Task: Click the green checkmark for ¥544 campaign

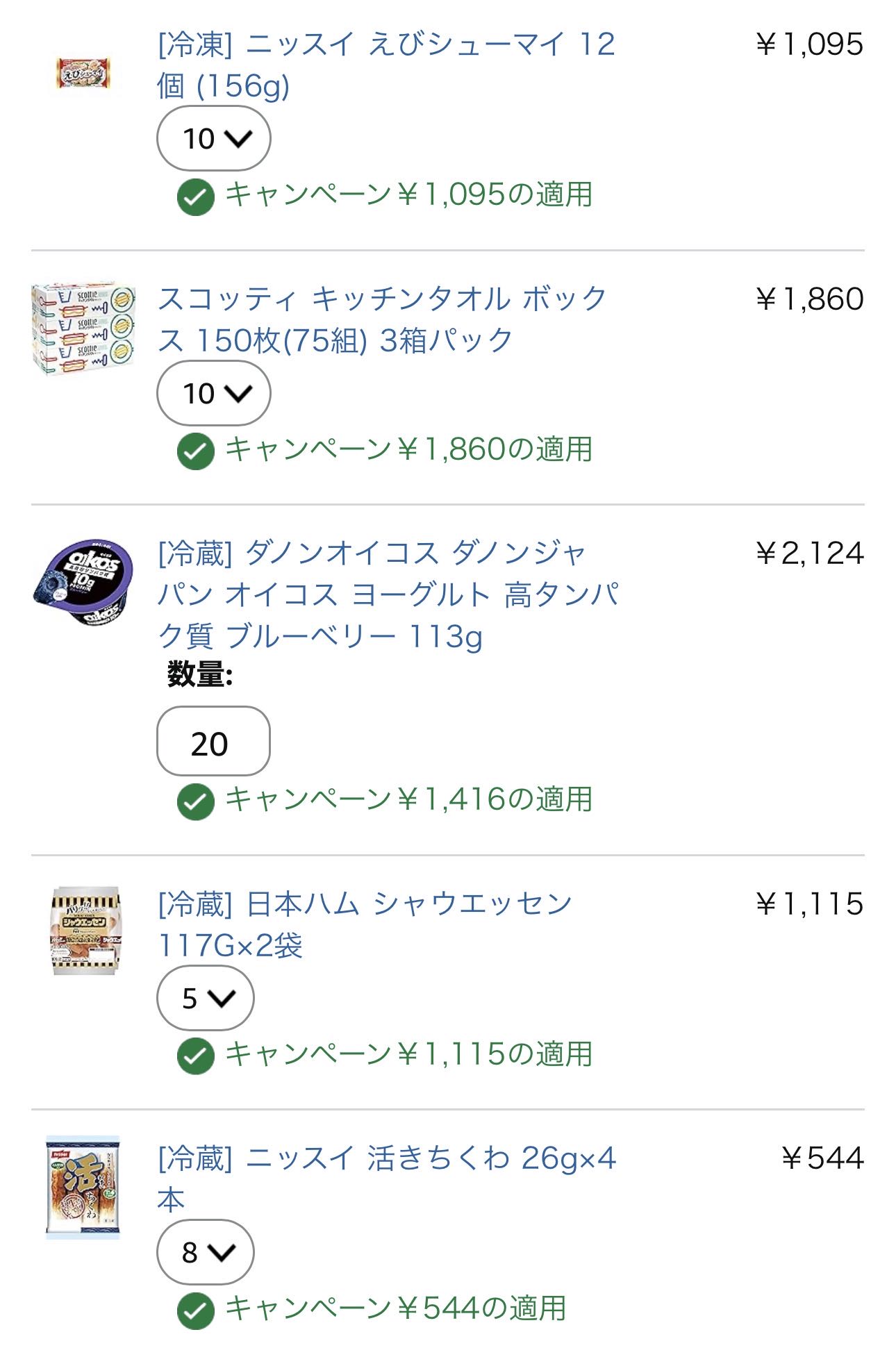Action: (x=196, y=1311)
